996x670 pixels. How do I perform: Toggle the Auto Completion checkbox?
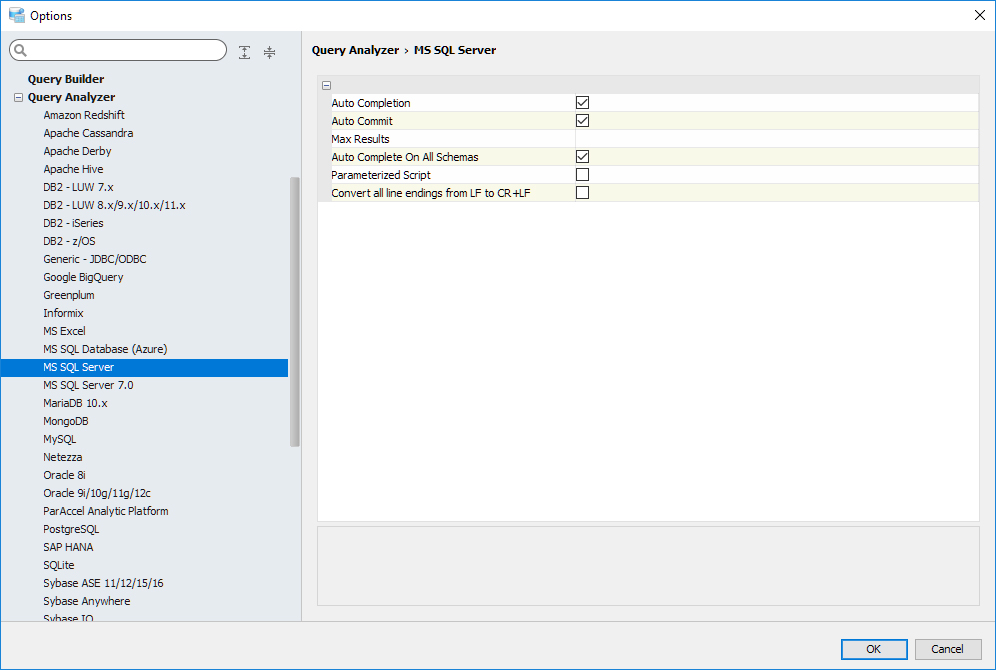pos(582,103)
